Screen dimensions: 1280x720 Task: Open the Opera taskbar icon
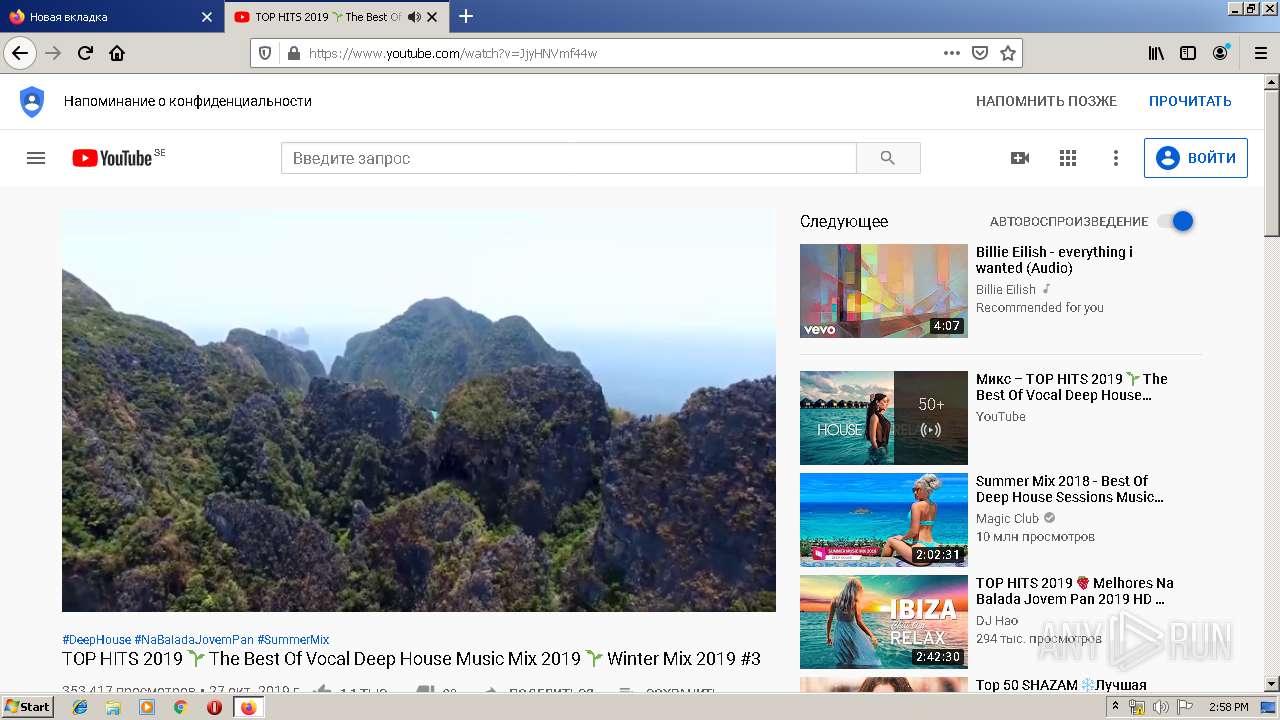[214, 707]
